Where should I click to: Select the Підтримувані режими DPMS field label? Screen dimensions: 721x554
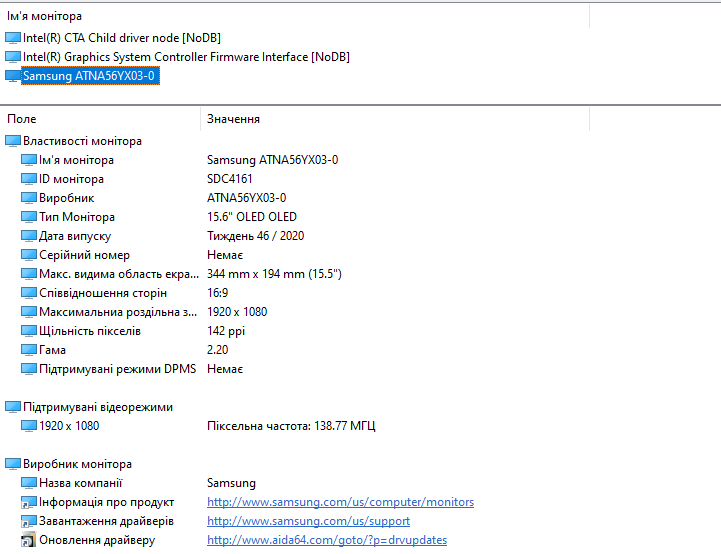(117, 369)
